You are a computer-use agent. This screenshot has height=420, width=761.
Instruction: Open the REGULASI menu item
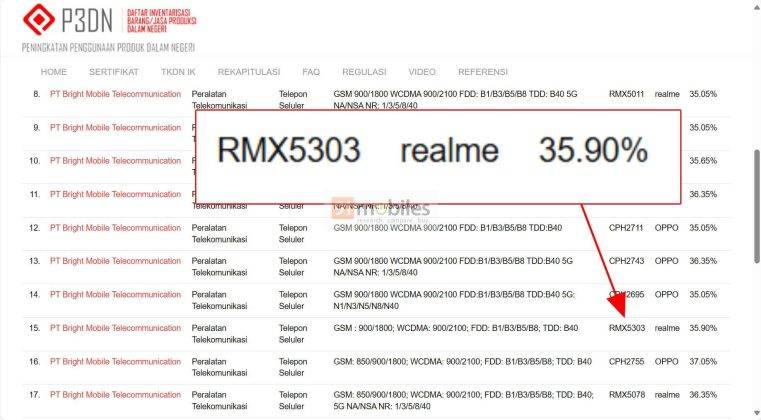pos(364,72)
